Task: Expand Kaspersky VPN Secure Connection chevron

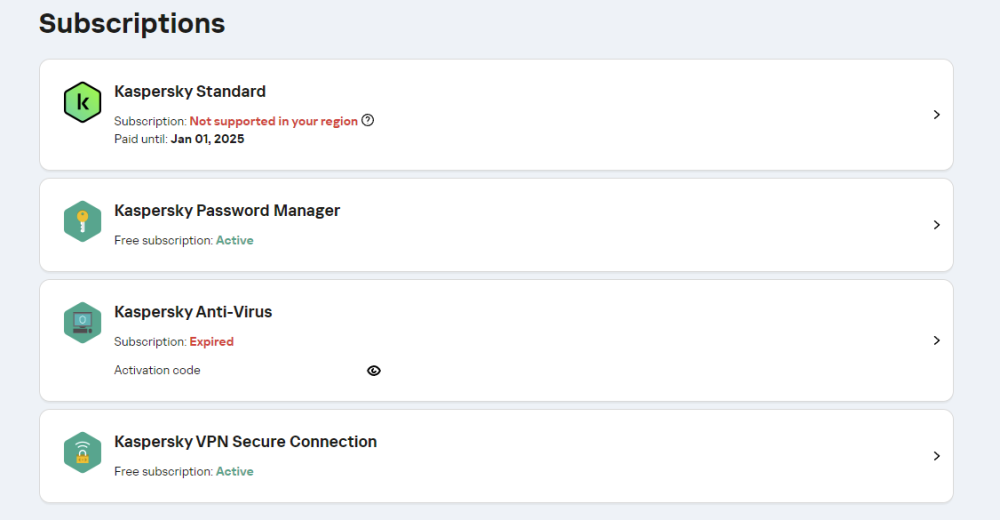Action: click(937, 456)
